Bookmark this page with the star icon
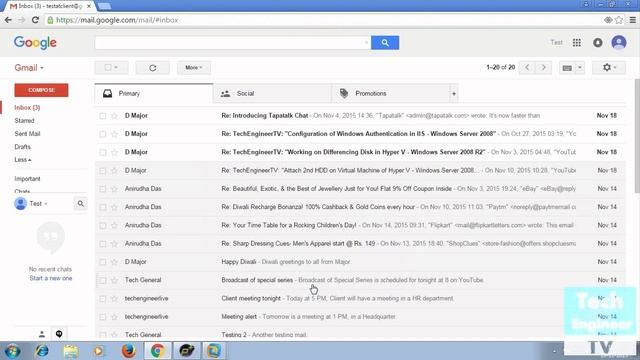The height and width of the screenshot is (360, 640). (x=619, y=20)
